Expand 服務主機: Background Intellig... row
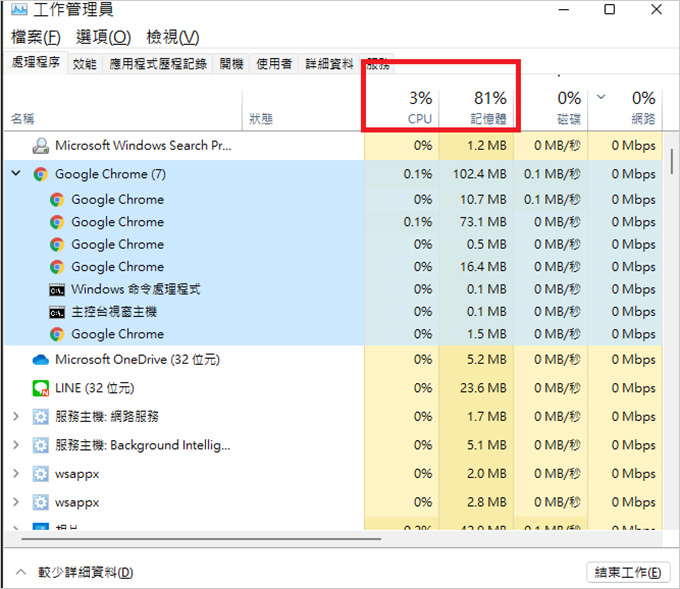This screenshot has height=589, width=680. pyautogui.click(x=16, y=445)
